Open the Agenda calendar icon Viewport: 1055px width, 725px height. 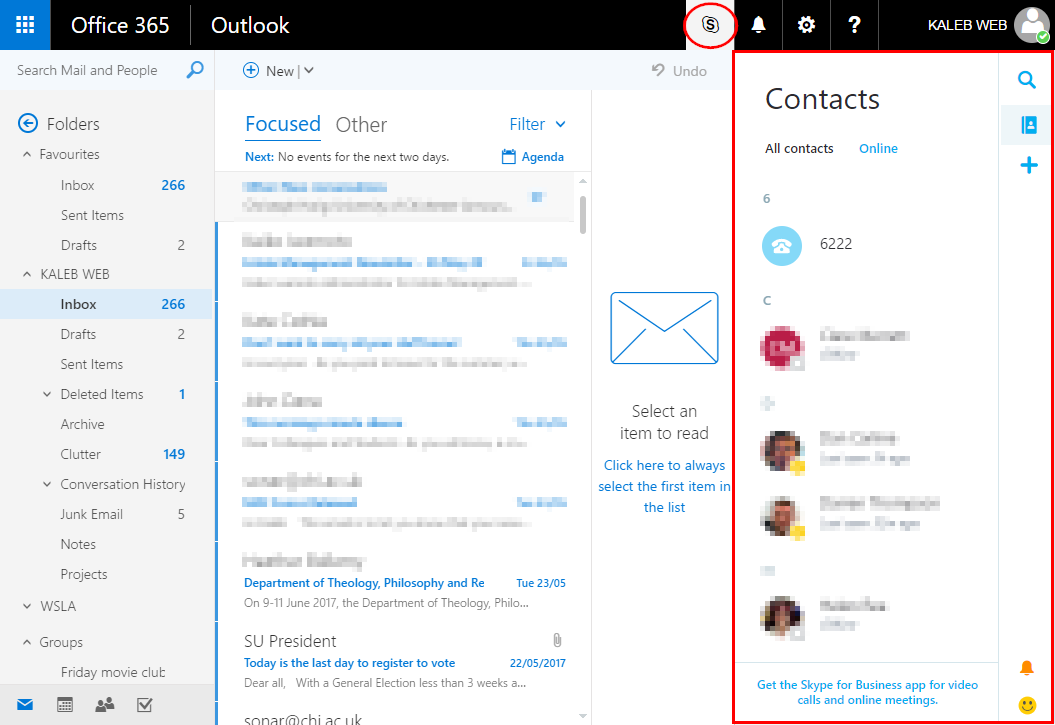point(509,157)
